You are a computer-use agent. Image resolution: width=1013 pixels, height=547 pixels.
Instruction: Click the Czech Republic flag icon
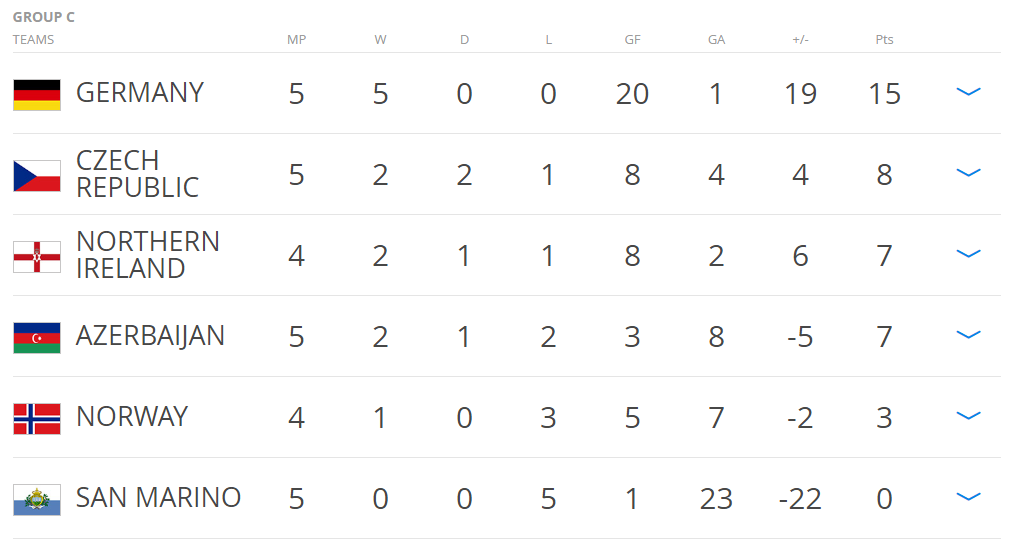pyautogui.click(x=37, y=175)
